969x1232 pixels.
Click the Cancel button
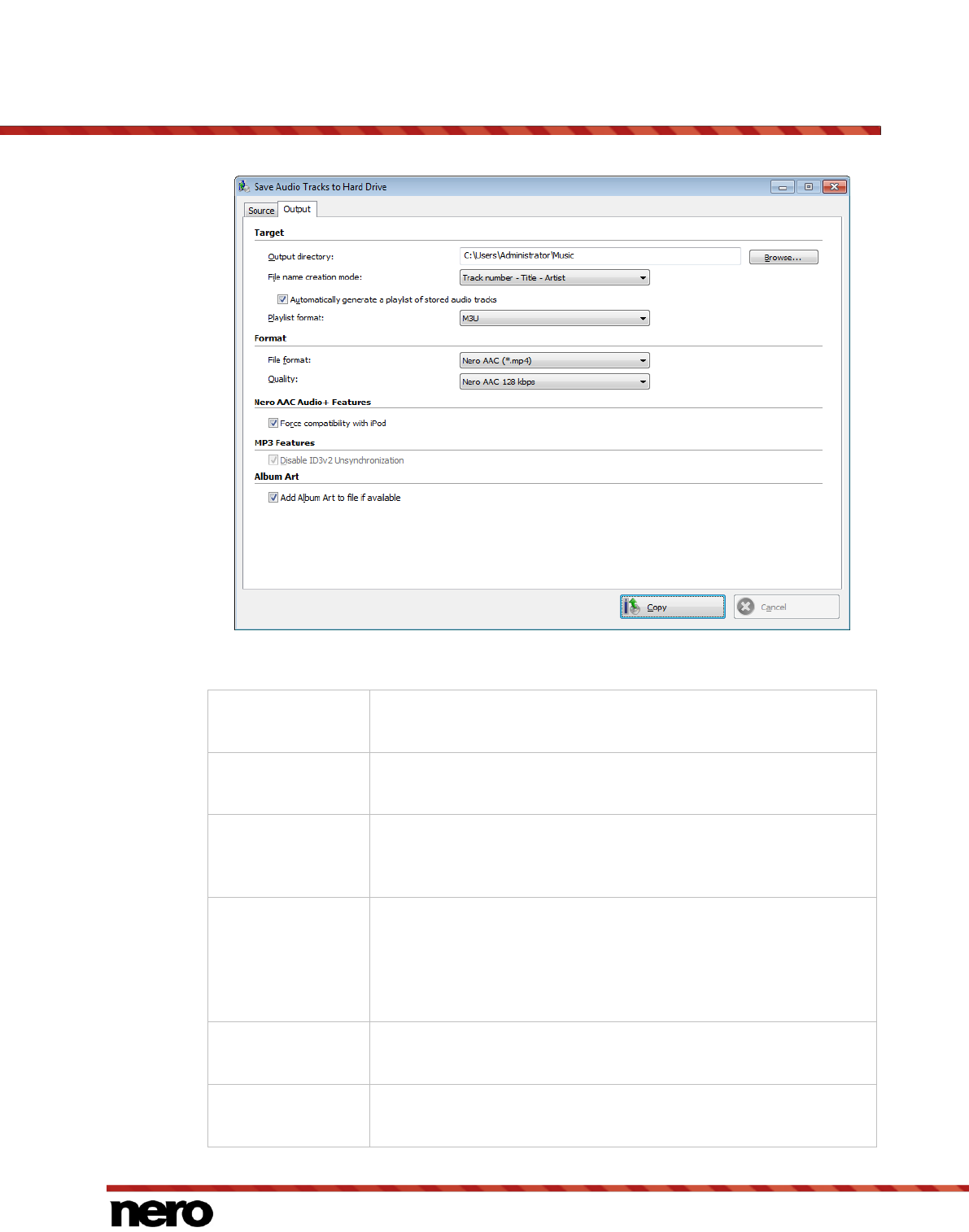coord(786,607)
